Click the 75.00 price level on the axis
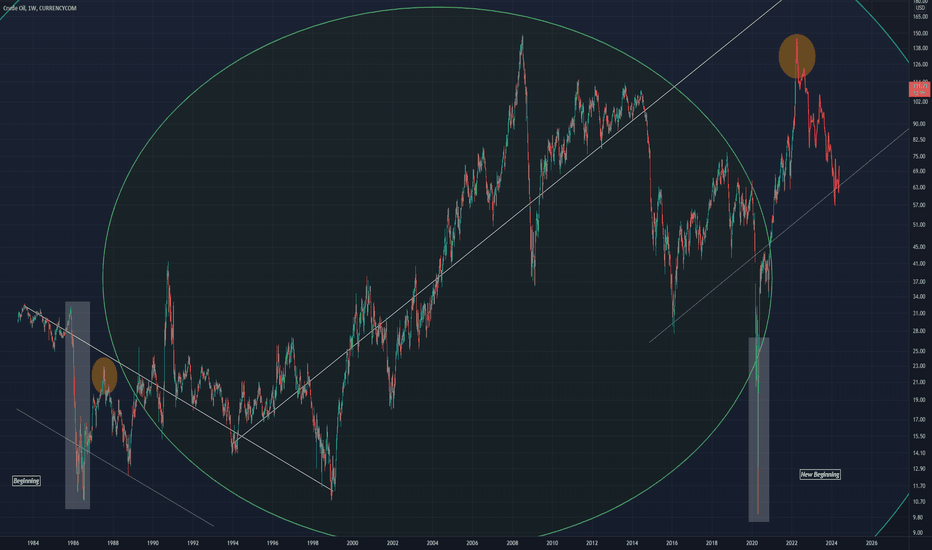Image resolution: width=932 pixels, height=550 pixels. point(920,156)
